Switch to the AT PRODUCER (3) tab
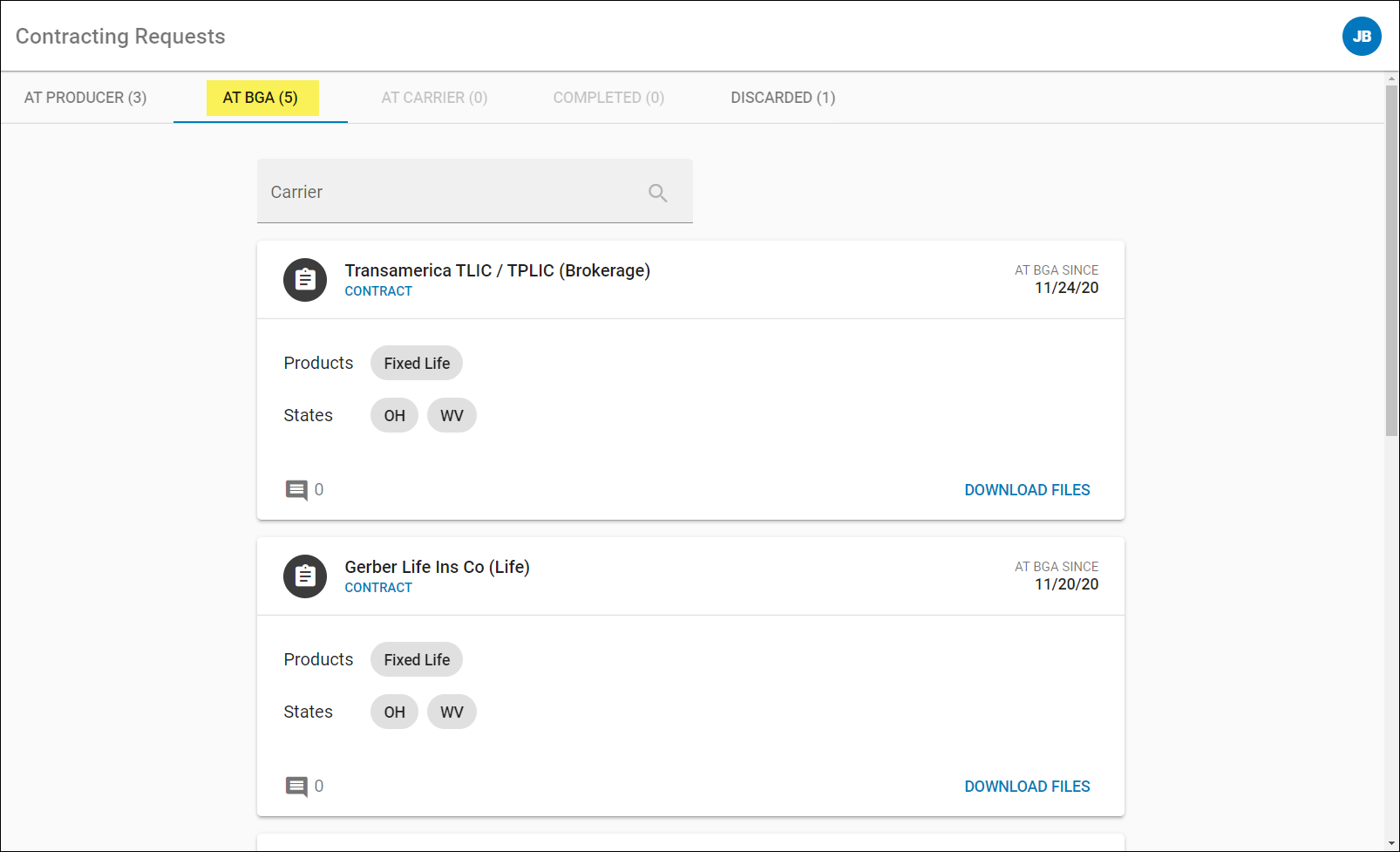 [85, 98]
